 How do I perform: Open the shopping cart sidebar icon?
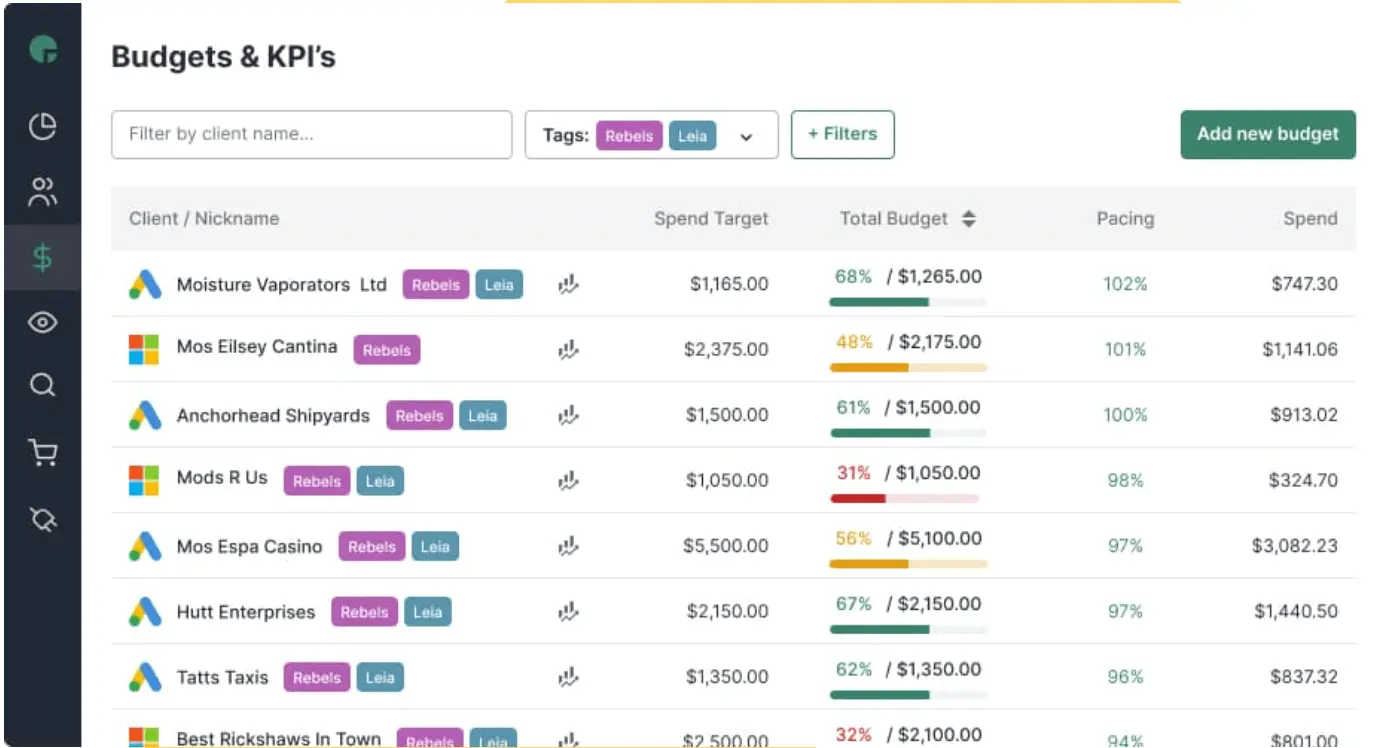(42, 453)
